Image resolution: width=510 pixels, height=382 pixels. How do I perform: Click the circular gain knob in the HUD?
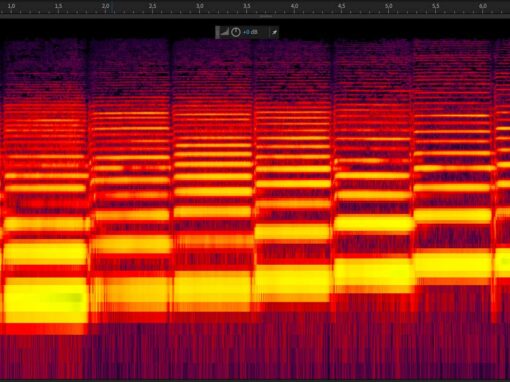tap(236, 32)
